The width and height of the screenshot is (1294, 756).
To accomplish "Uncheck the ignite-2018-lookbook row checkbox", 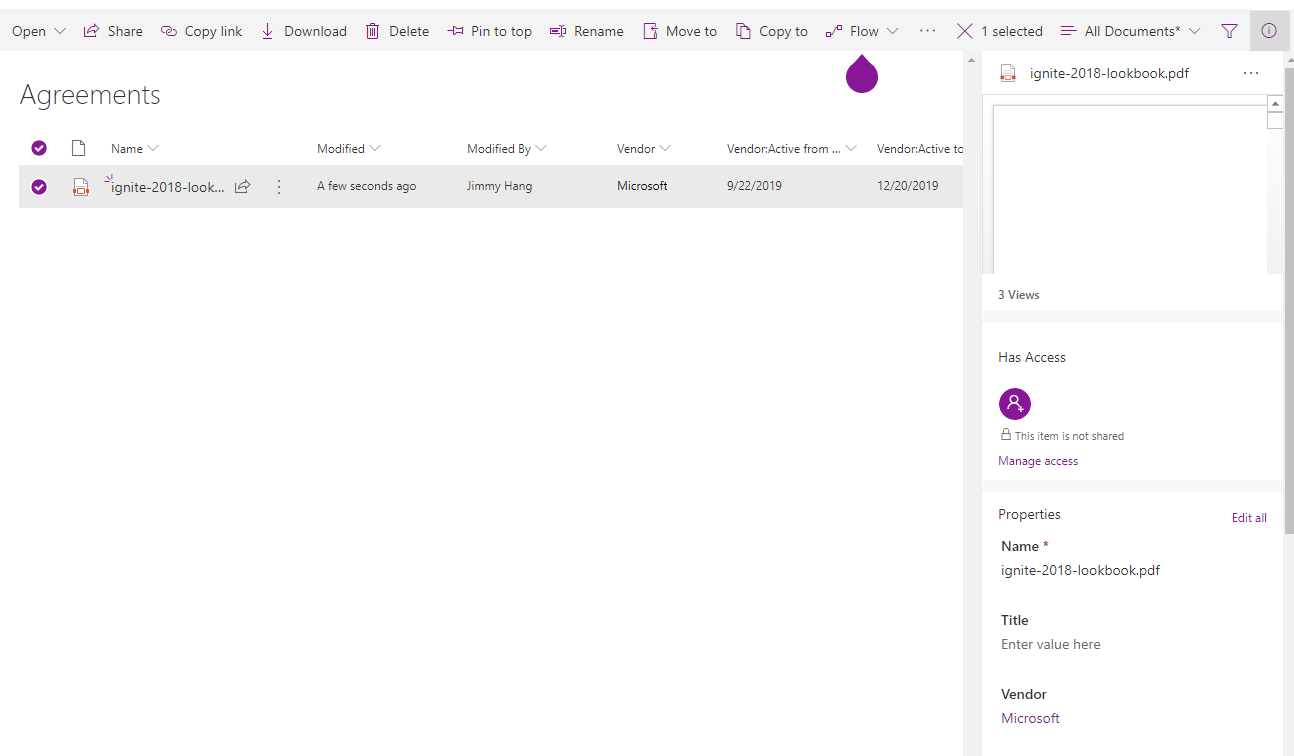I will point(39,187).
